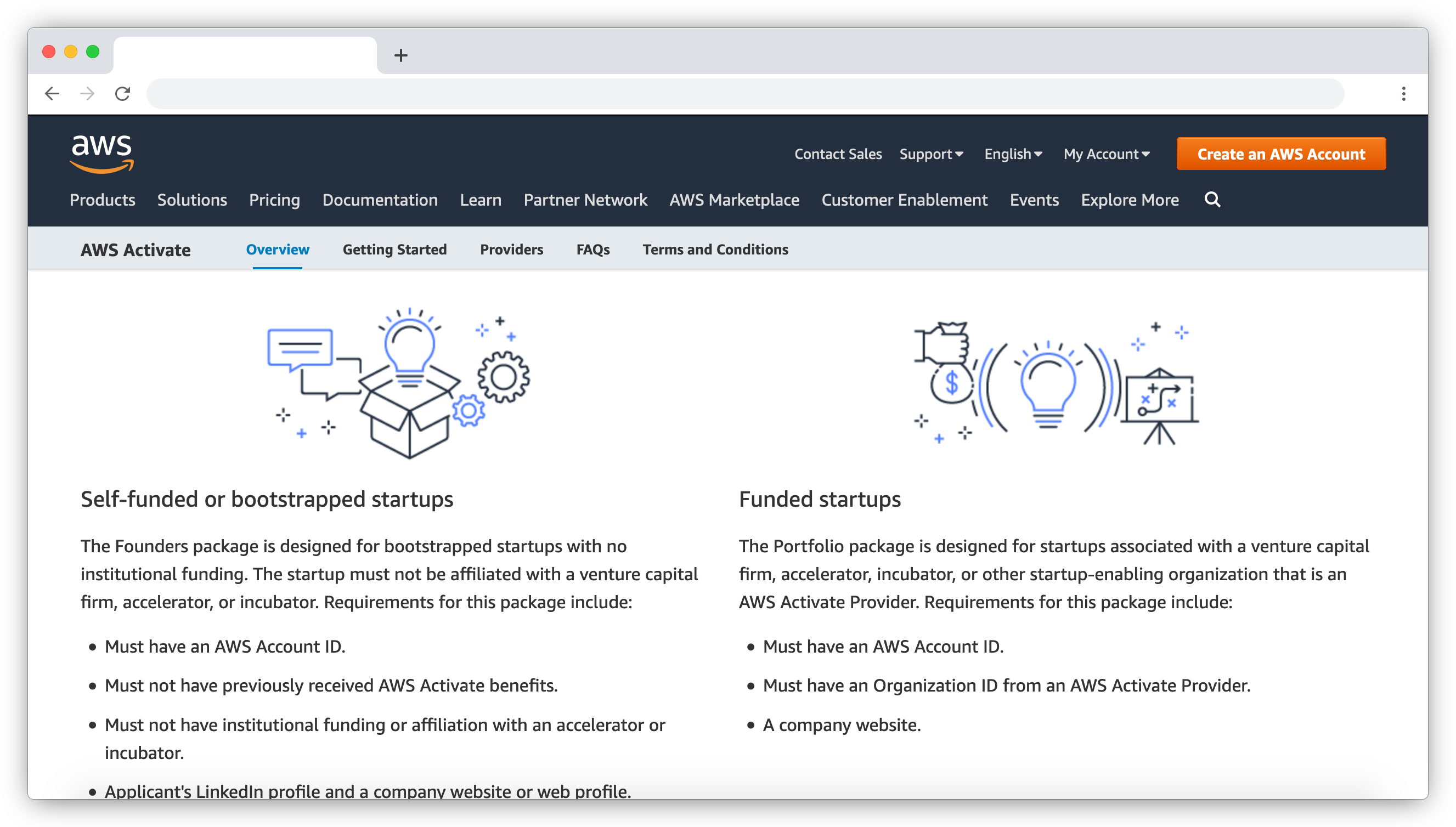Open the Partner Network menu

point(585,200)
